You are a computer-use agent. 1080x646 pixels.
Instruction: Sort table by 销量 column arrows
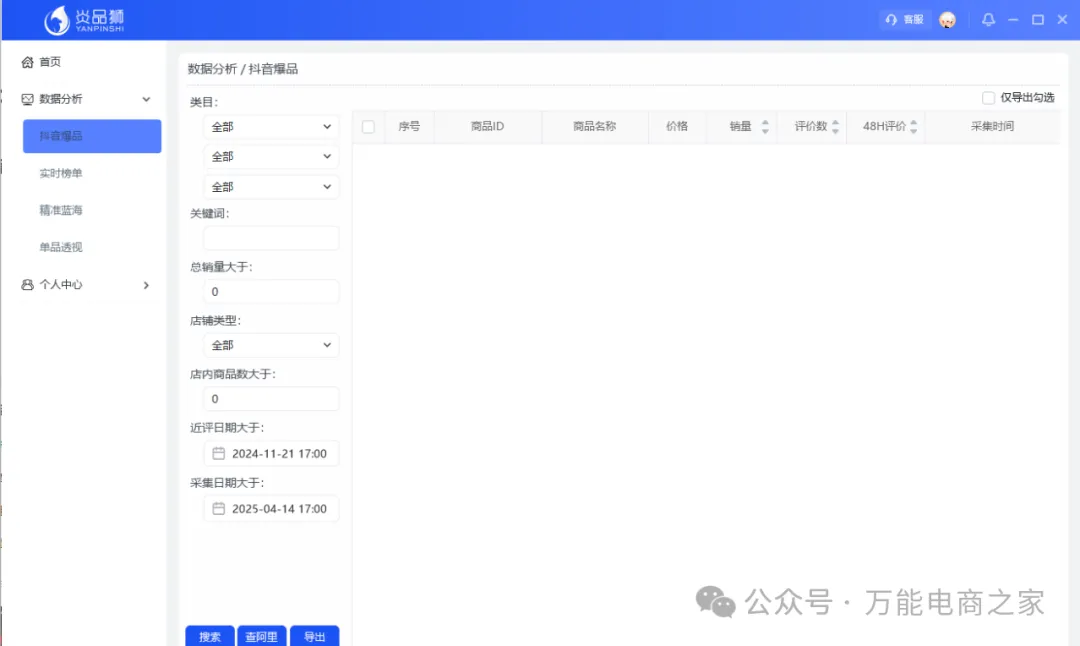click(765, 127)
